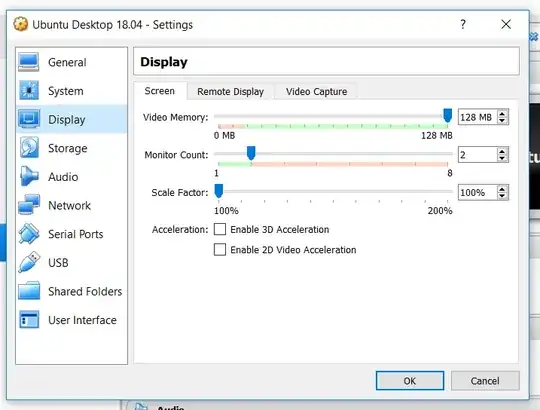This screenshot has width=540, height=410.
Task: Select the Serial Ports connector icon
Action: click(29, 234)
